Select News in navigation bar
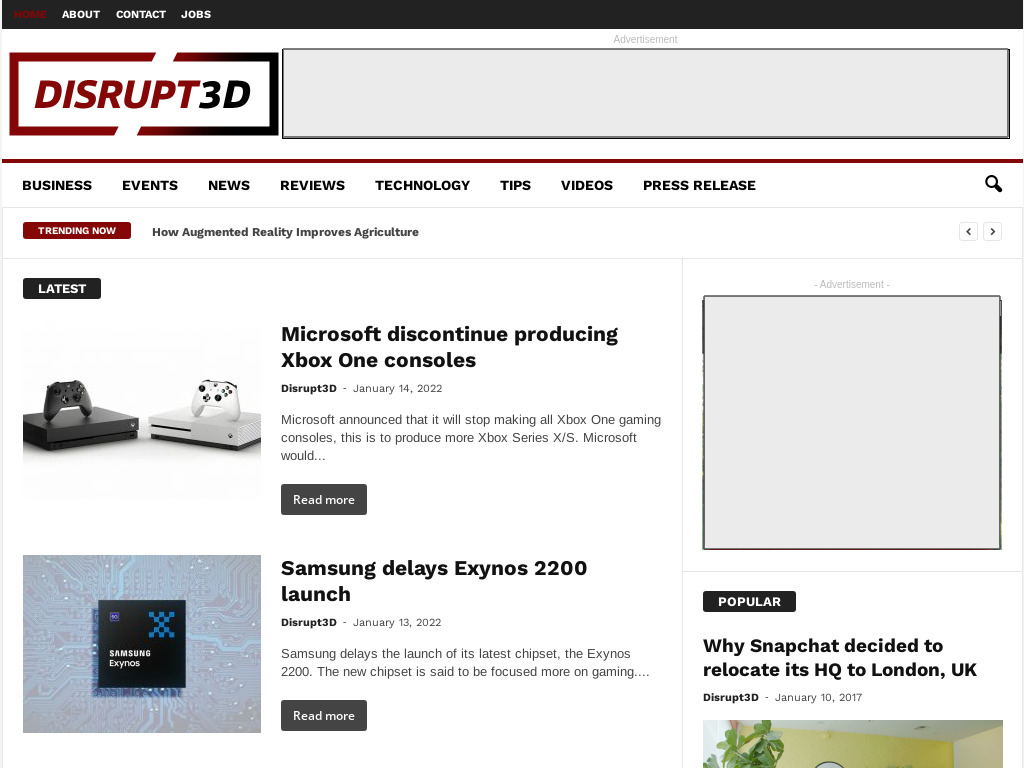Viewport: 1024px width, 768px height. click(229, 185)
